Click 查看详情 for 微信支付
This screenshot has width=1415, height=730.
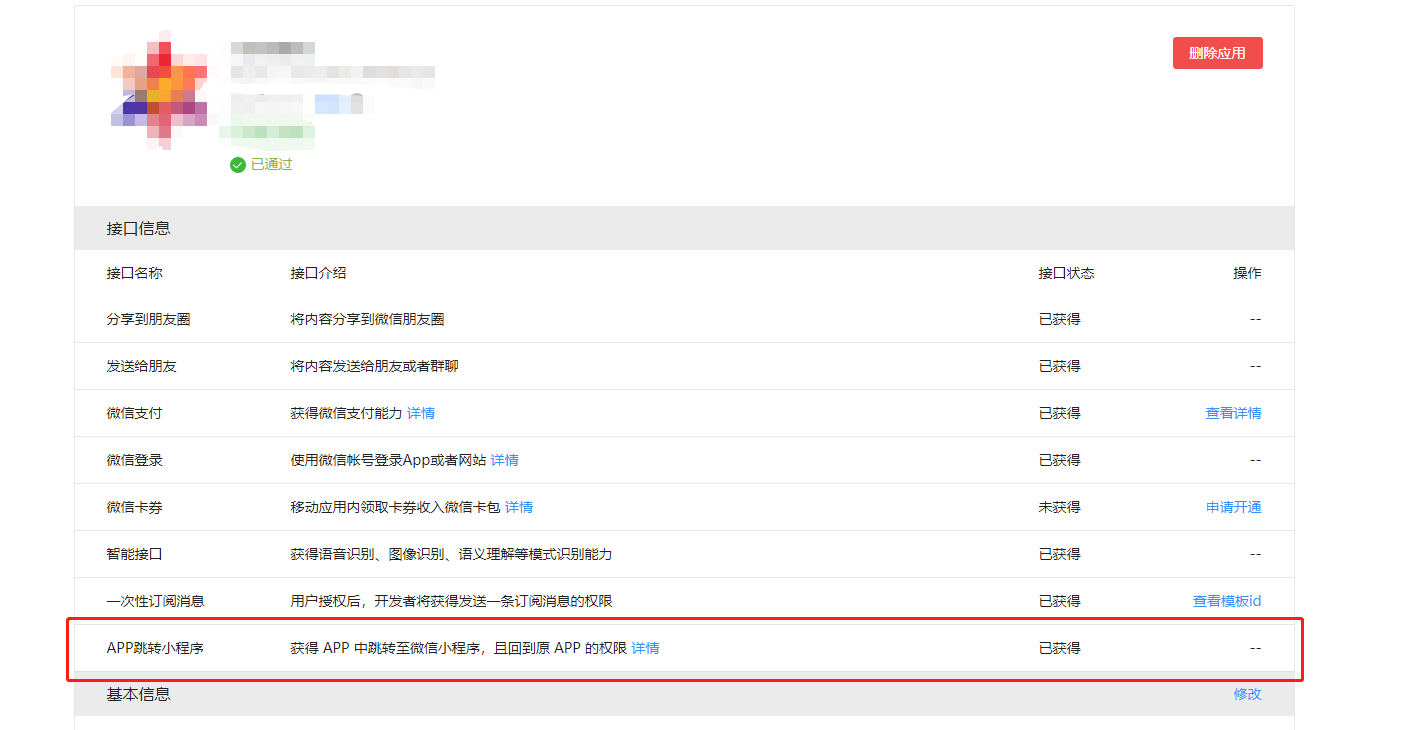click(x=1233, y=413)
